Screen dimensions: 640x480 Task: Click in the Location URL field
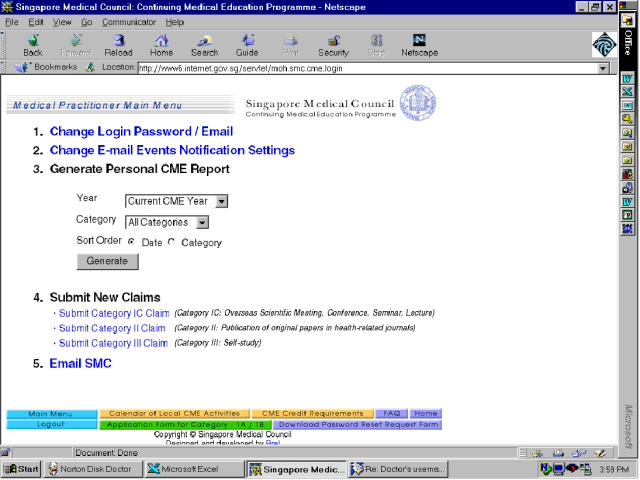point(367,68)
